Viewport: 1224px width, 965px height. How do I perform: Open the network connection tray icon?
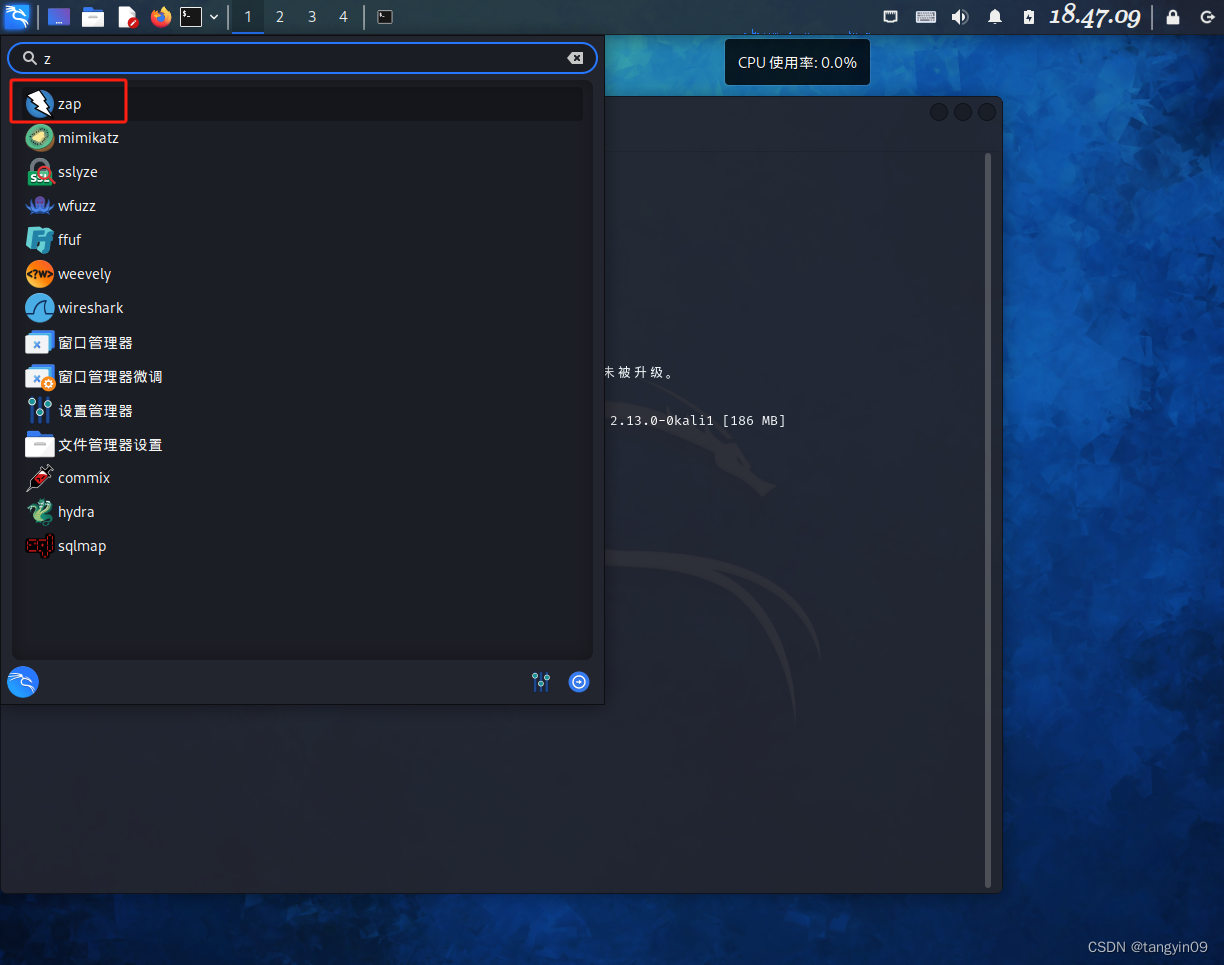(x=891, y=17)
